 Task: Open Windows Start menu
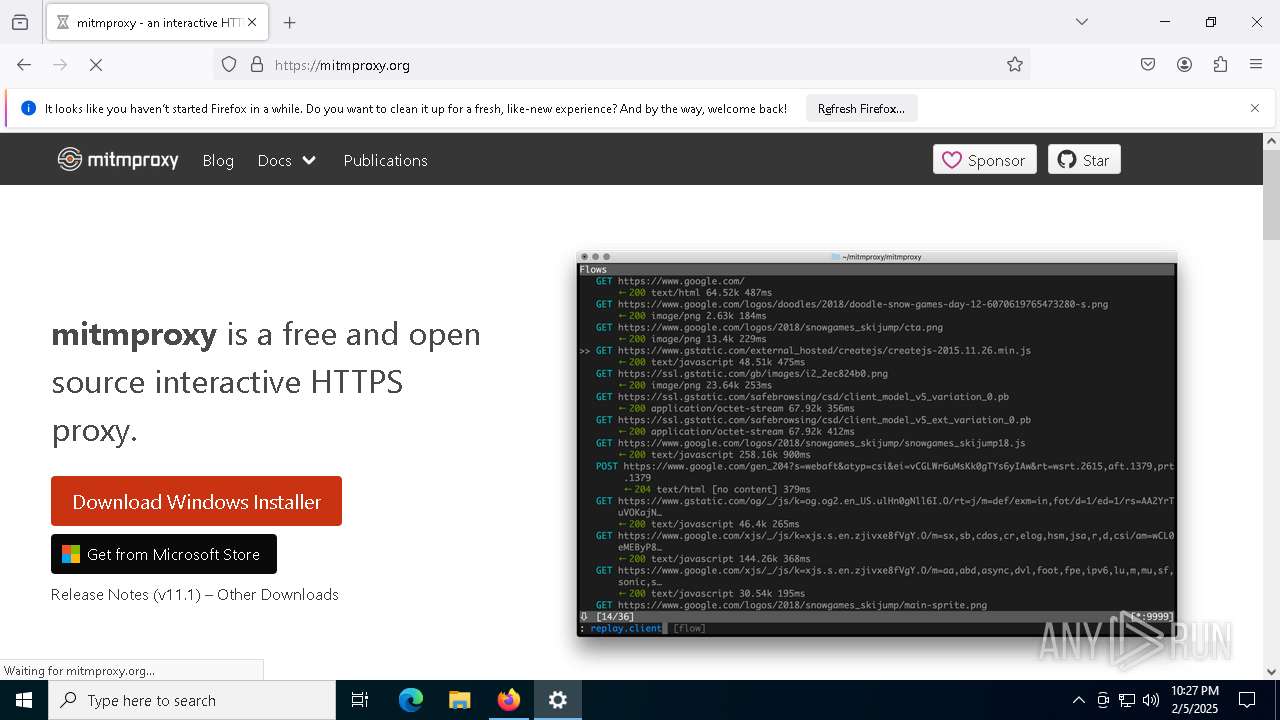coord(24,700)
